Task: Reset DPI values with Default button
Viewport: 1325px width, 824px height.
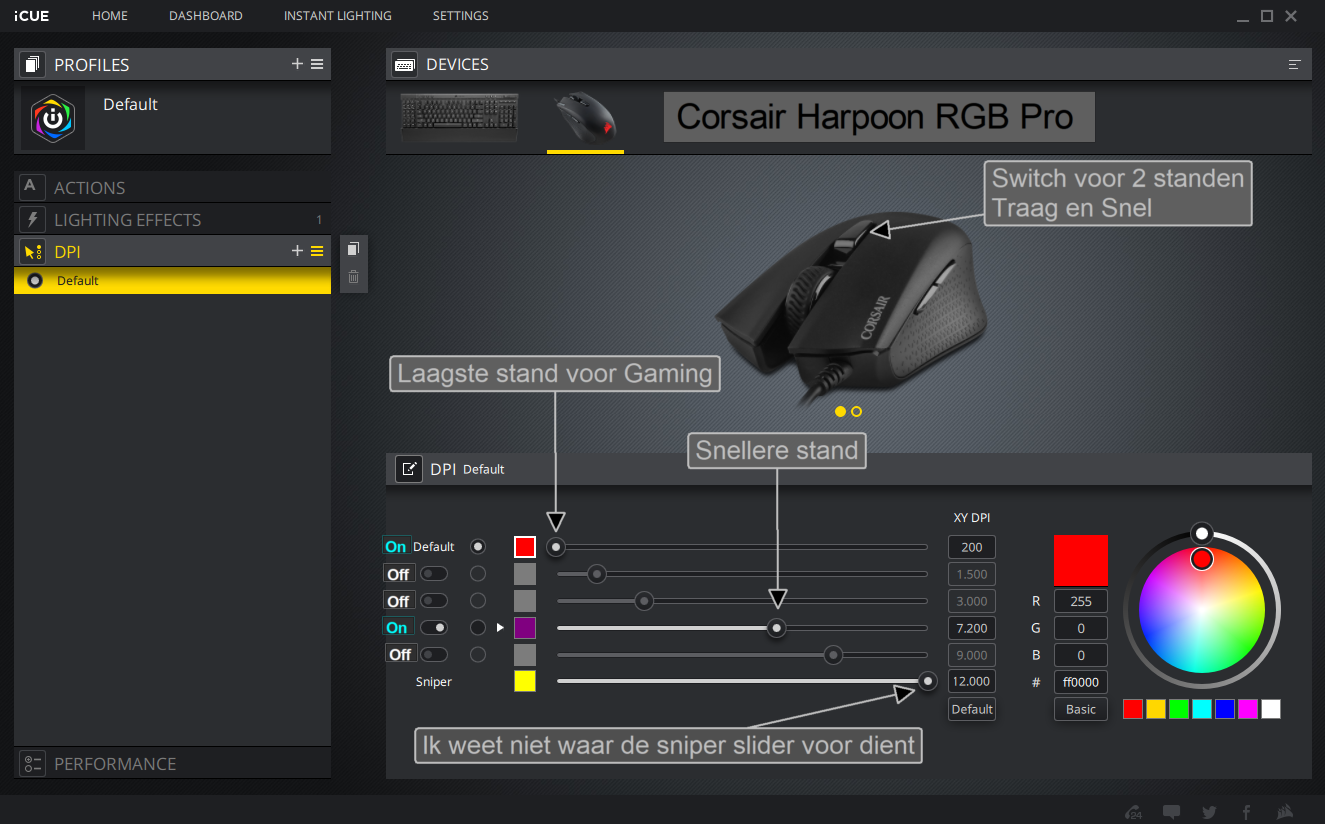Action: click(972, 709)
